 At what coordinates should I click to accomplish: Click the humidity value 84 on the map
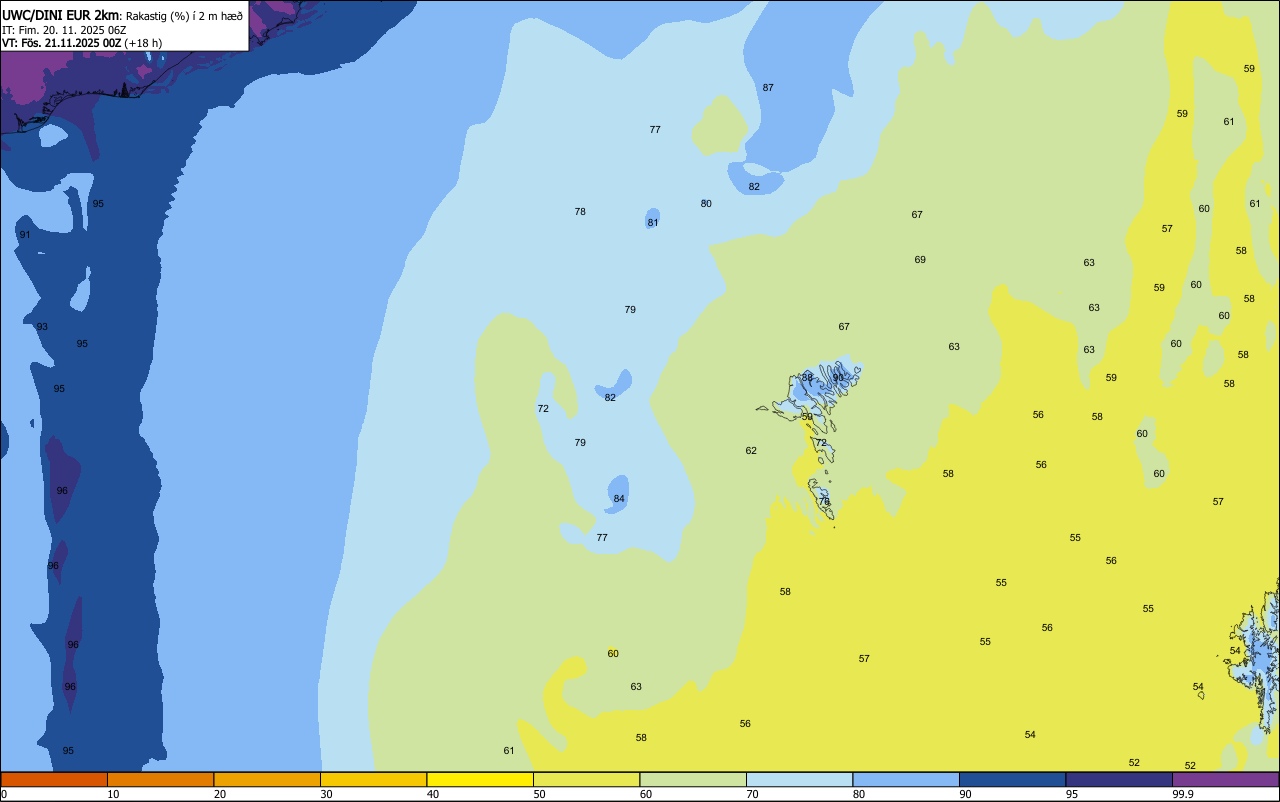point(619,499)
